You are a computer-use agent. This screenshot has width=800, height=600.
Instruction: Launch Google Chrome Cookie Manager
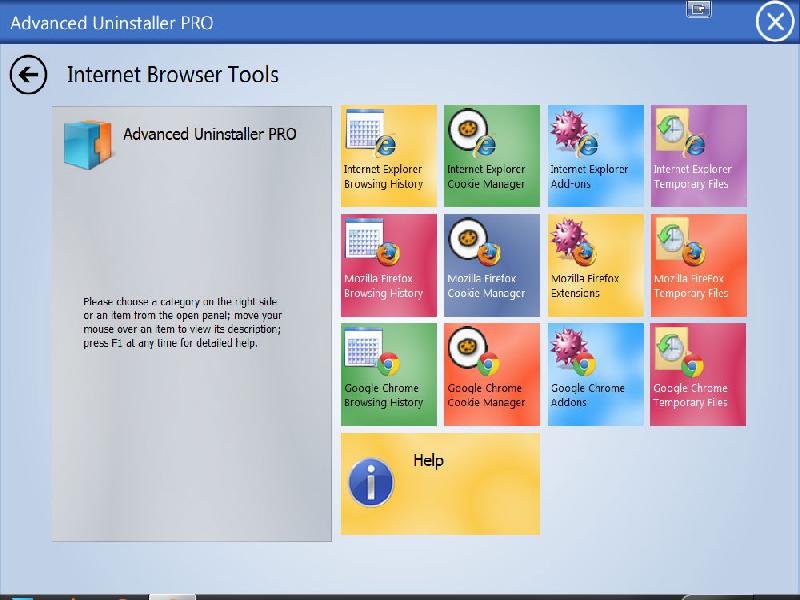tap(492, 374)
